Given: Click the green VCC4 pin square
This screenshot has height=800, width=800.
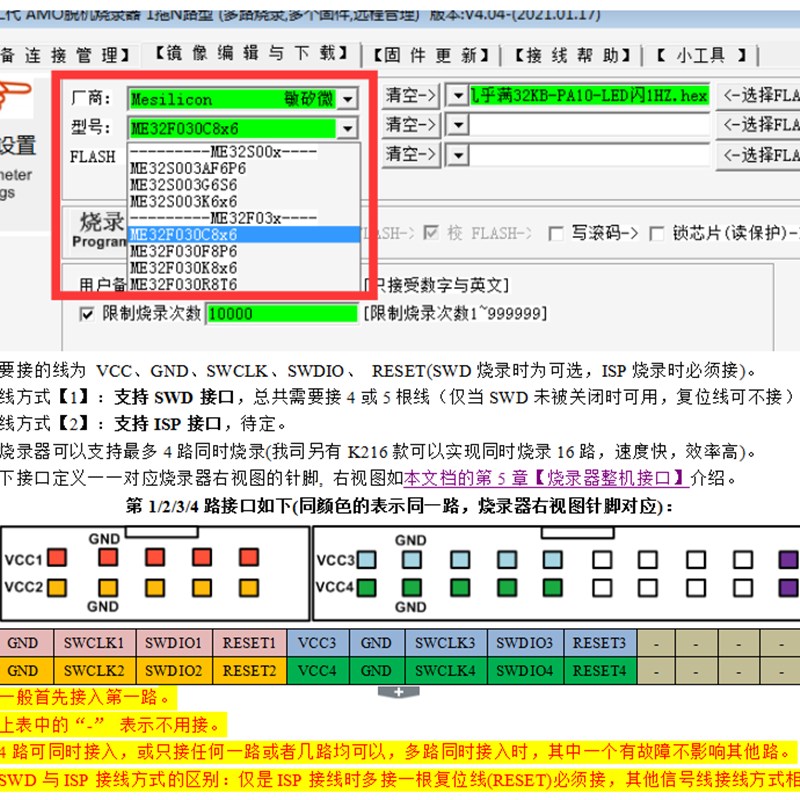Looking at the screenshot, I should pos(366,588).
